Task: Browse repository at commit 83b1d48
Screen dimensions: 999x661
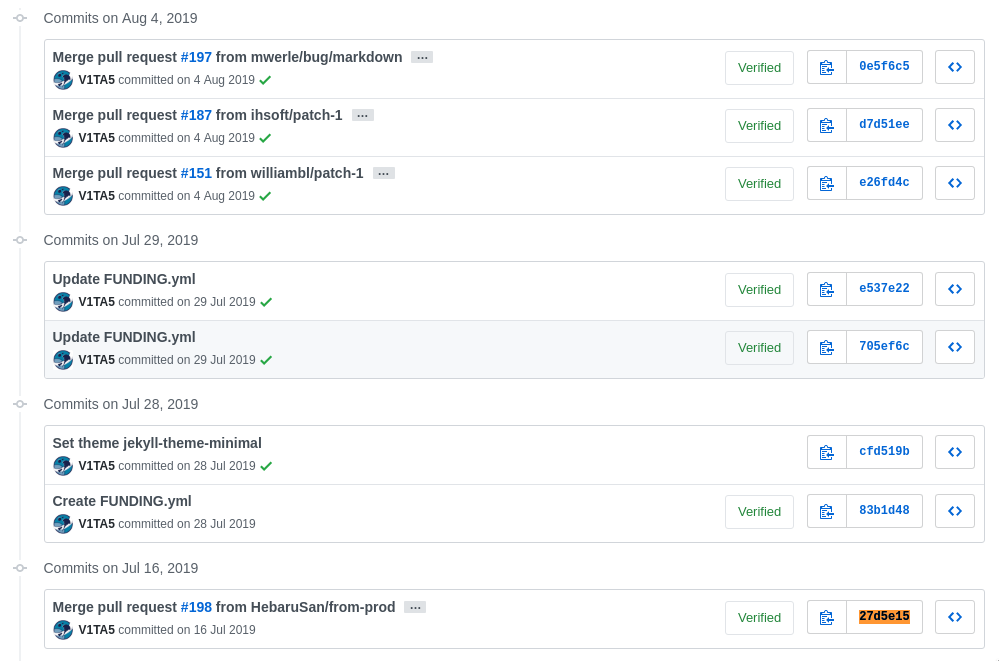Action: (x=954, y=511)
